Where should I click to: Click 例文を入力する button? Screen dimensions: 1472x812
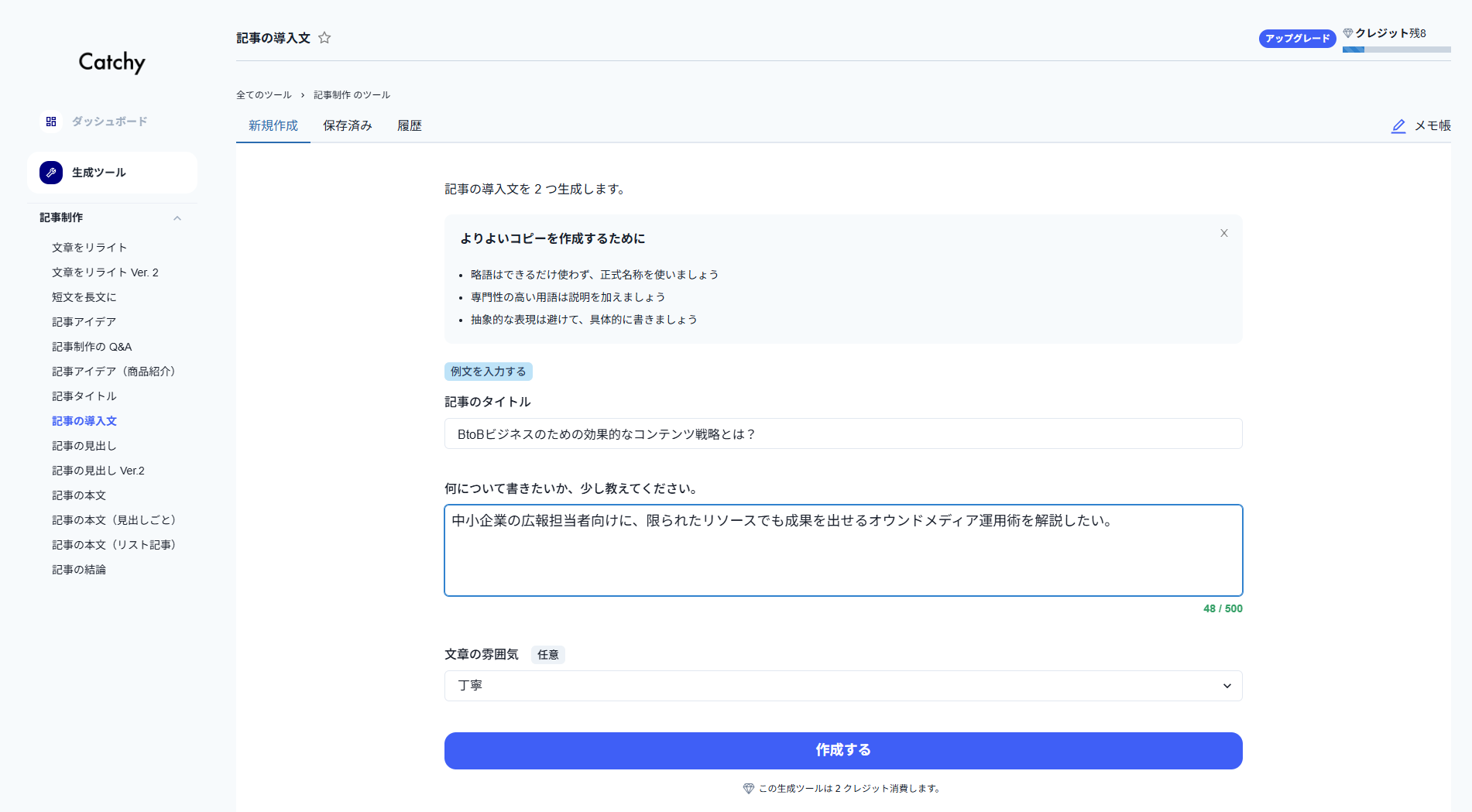pos(488,372)
